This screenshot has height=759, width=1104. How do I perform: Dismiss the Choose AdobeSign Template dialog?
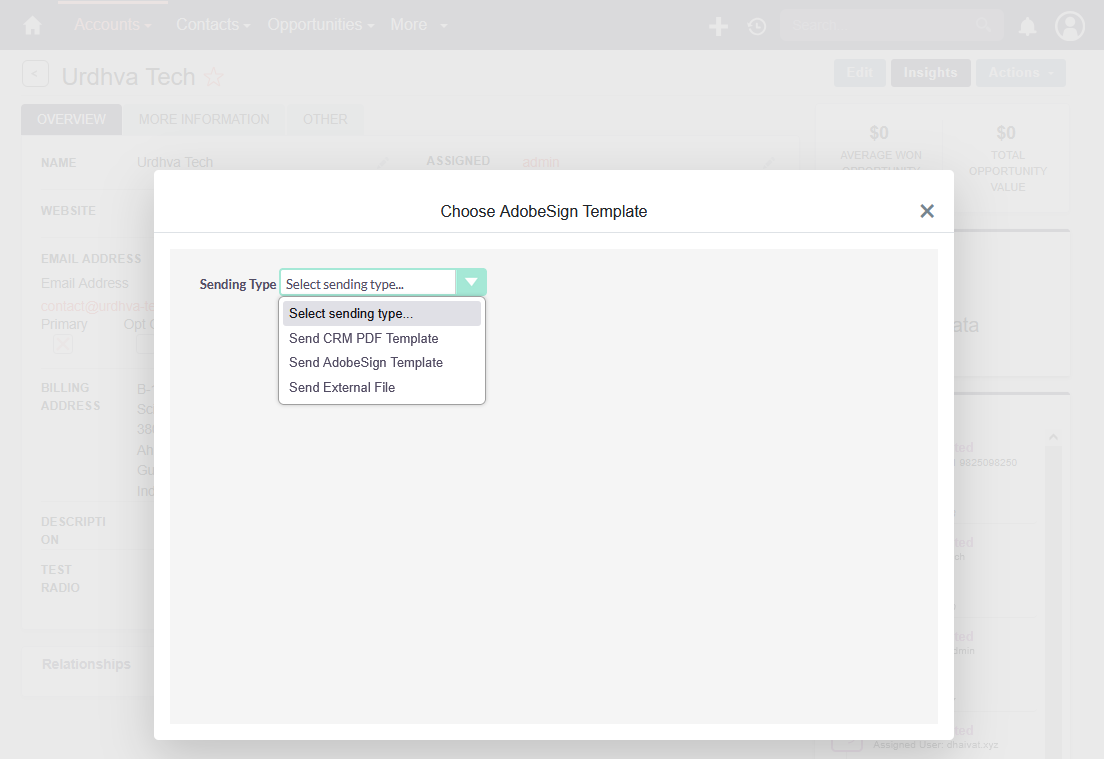tap(927, 211)
